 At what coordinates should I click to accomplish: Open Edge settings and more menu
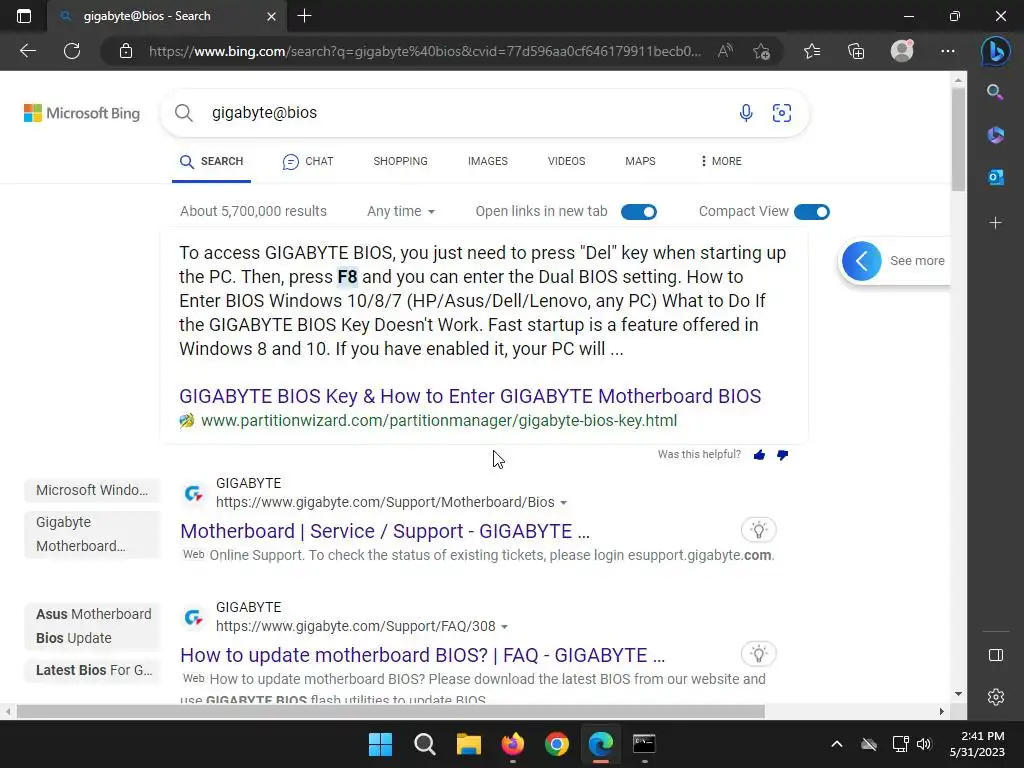(x=948, y=51)
